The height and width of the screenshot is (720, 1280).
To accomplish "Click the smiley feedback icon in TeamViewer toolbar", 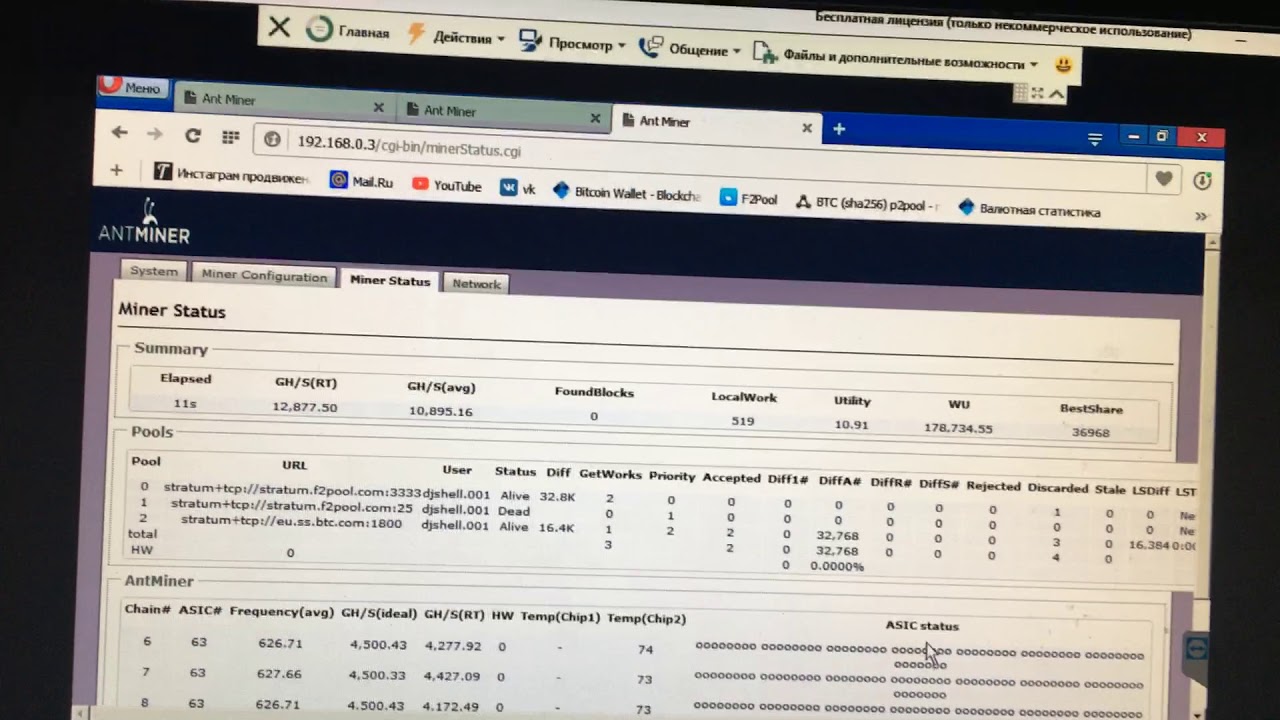I will [1064, 65].
